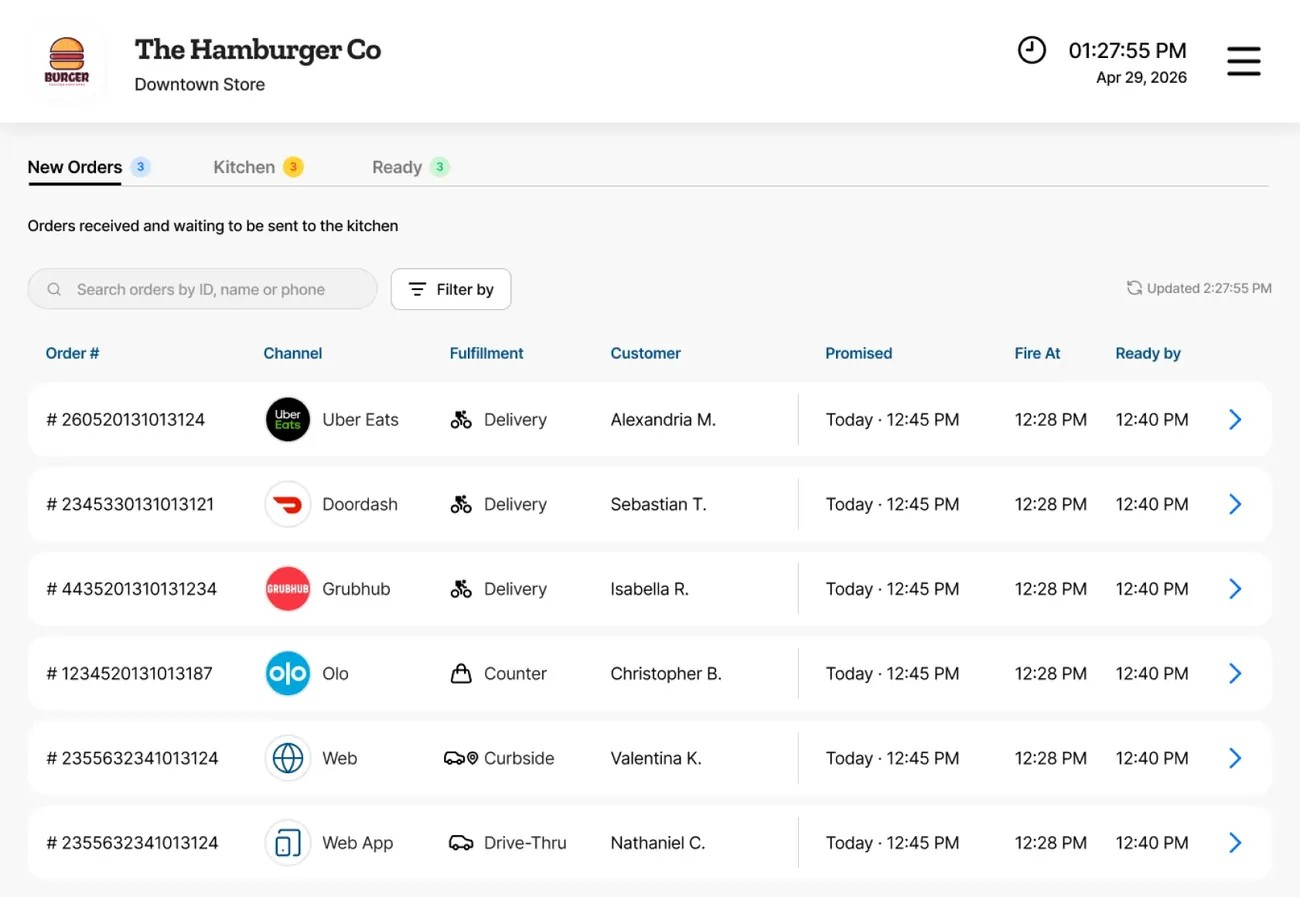The width and height of the screenshot is (1300, 897).
Task: Sort by Ready by column header
Action: pos(1148,353)
